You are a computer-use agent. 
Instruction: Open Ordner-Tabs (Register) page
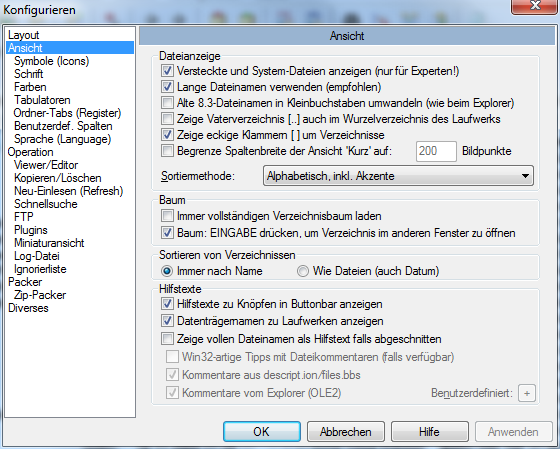click(68, 113)
